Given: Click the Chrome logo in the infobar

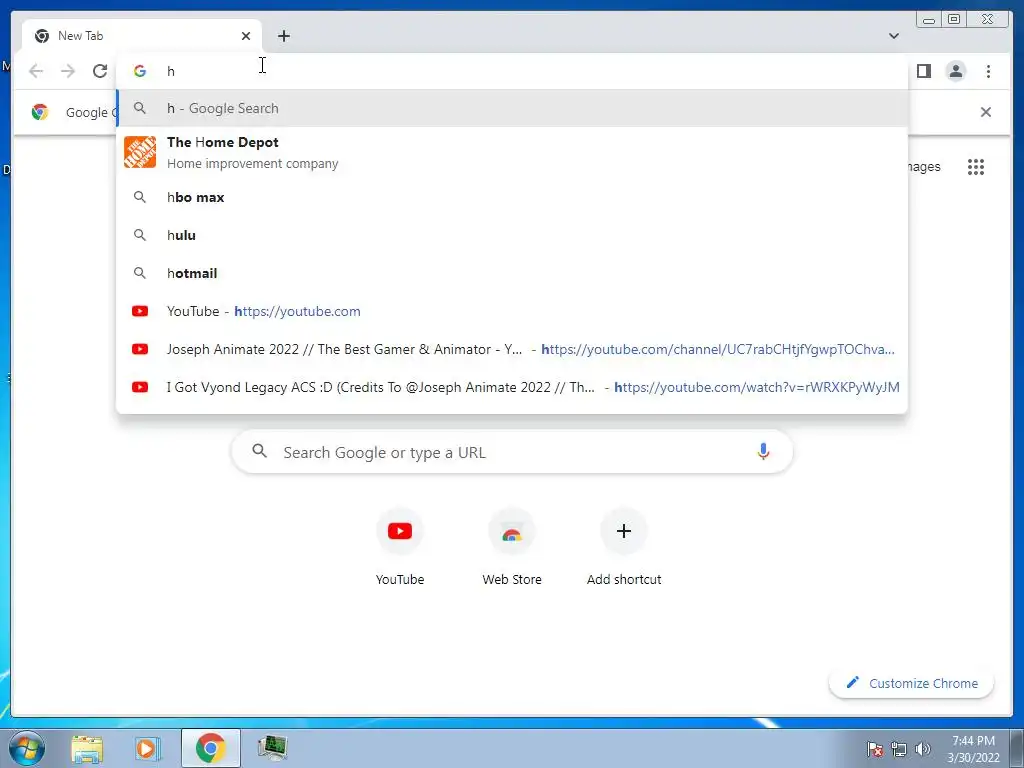Looking at the screenshot, I should coord(40,112).
